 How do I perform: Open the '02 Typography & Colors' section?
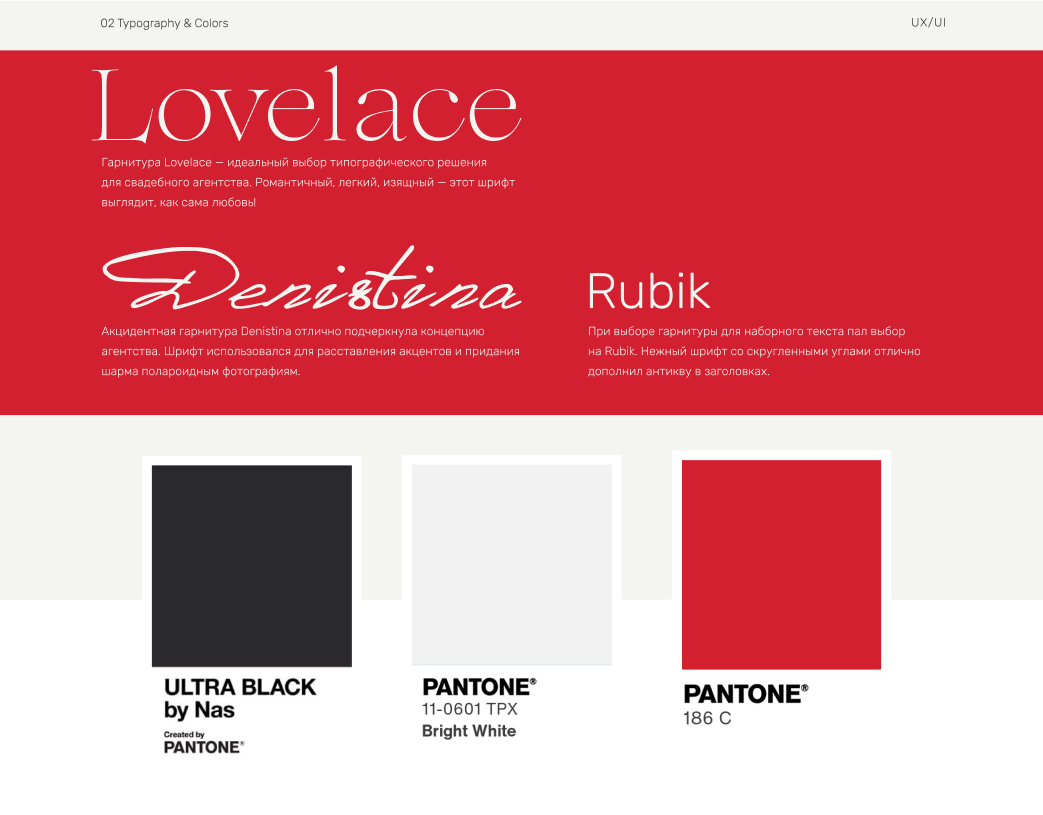pos(164,22)
